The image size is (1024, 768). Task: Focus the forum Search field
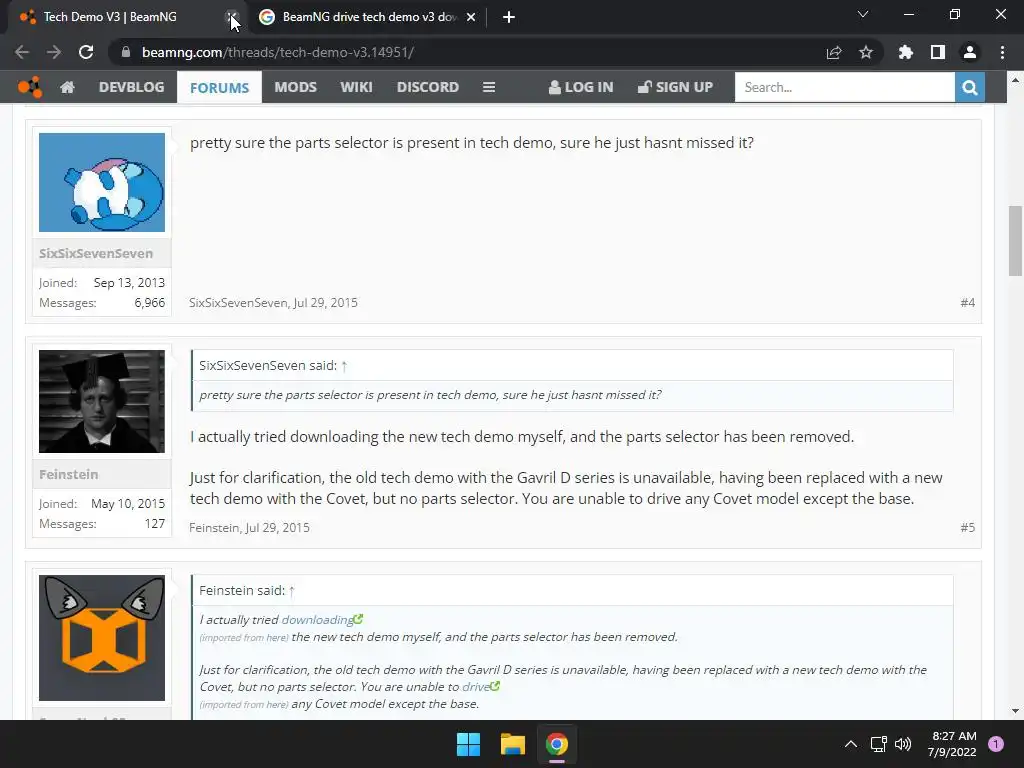pos(844,87)
